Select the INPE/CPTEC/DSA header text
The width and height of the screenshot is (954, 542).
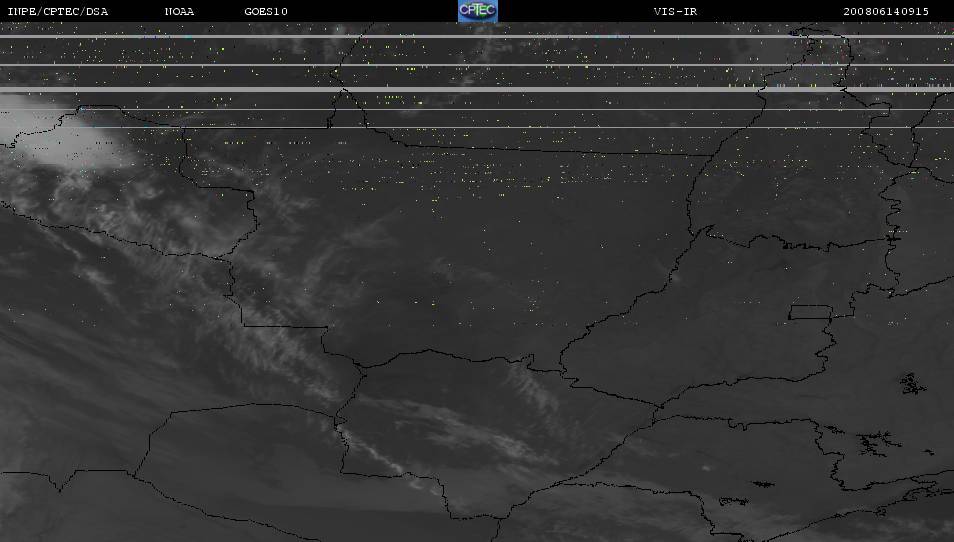[58, 12]
